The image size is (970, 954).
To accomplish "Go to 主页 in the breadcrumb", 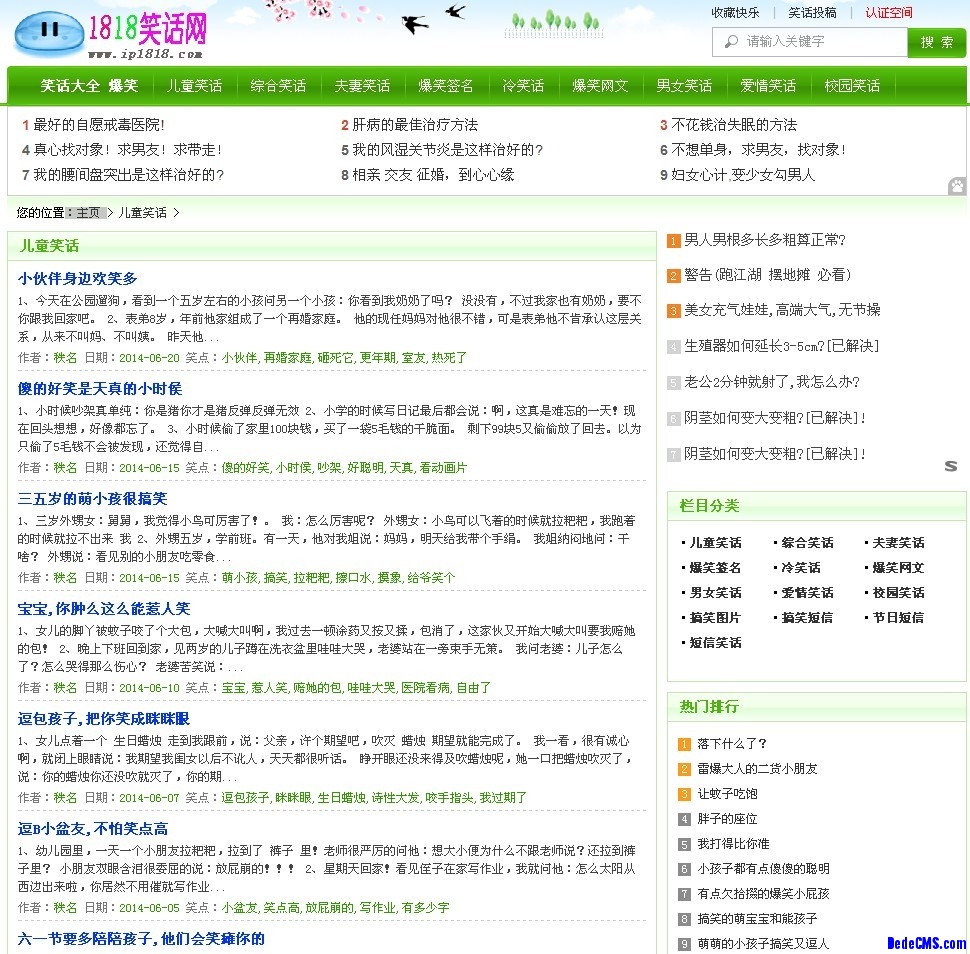I will [x=88, y=212].
